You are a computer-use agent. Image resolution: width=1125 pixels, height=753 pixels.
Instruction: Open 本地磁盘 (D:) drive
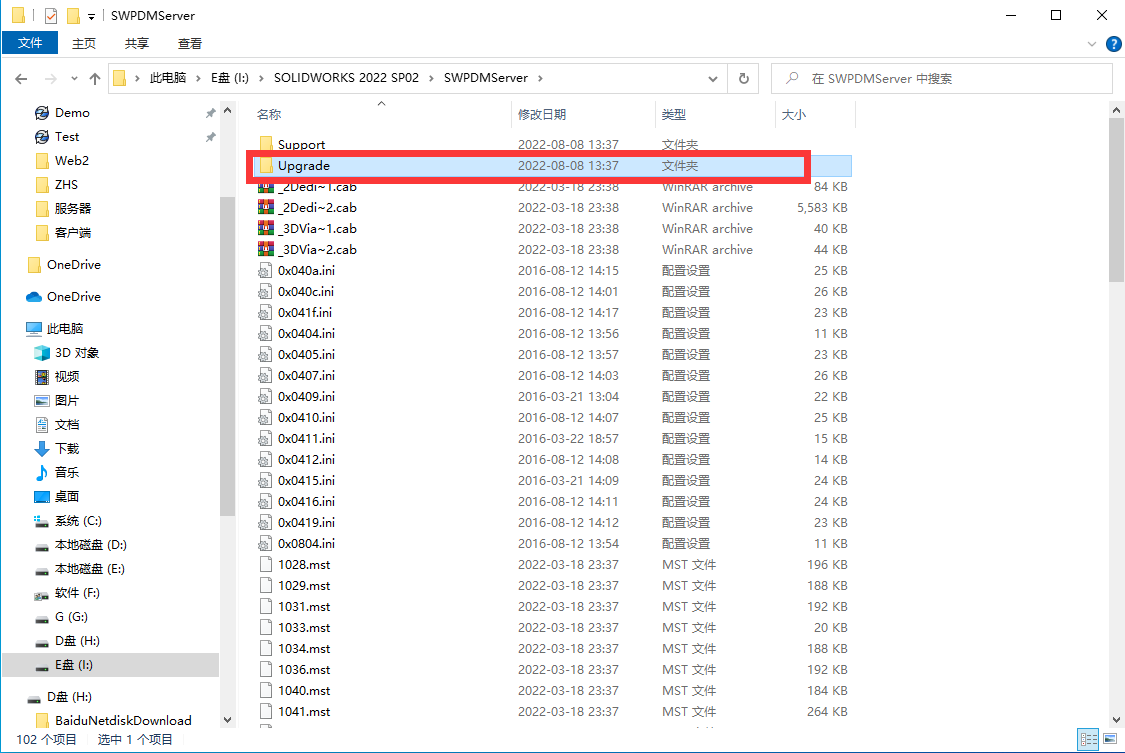90,545
